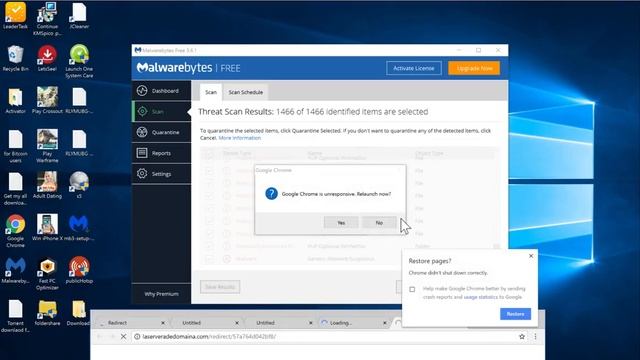Image resolution: width=640 pixels, height=360 pixels.
Task: Open the More information link
Action: pyautogui.click(x=240, y=138)
